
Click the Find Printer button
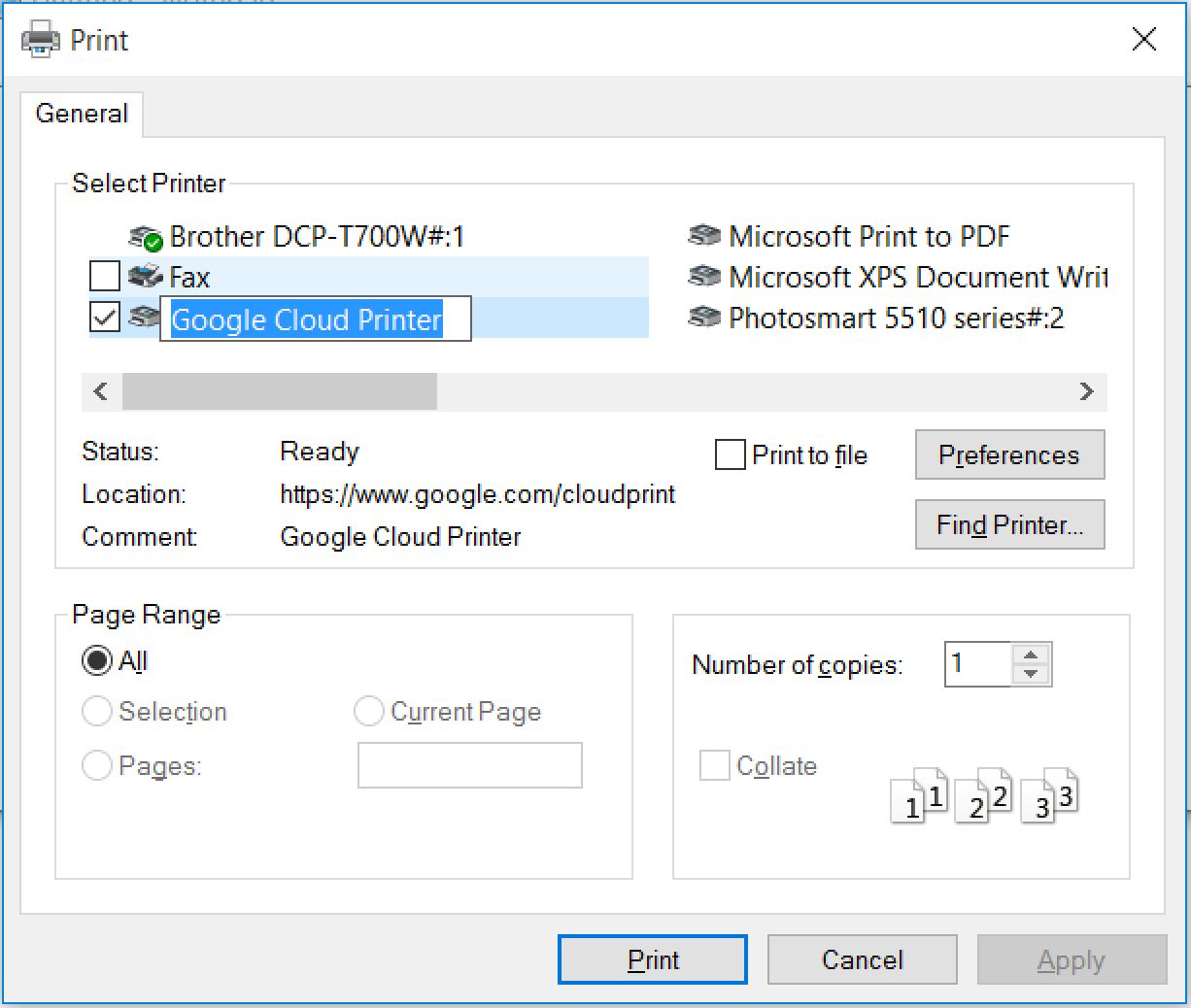pyautogui.click(x=1009, y=524)
